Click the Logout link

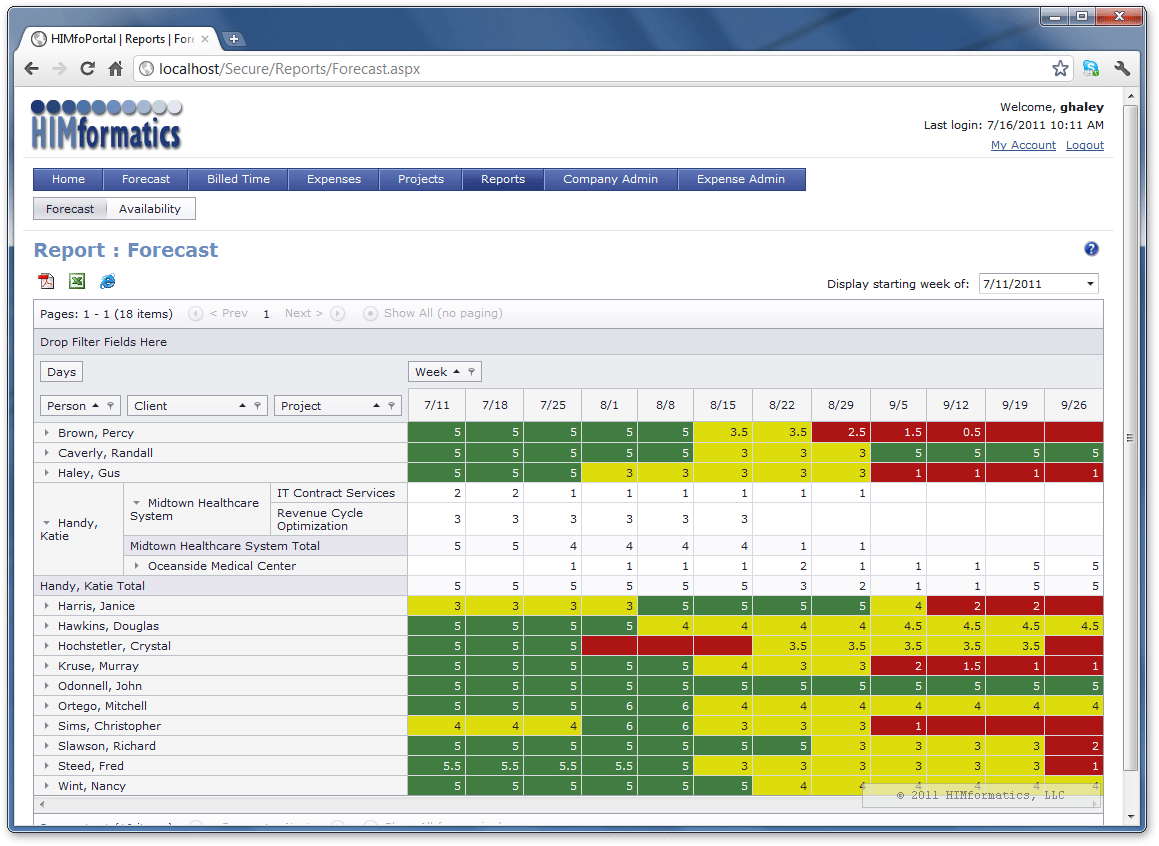point(1084,145)
